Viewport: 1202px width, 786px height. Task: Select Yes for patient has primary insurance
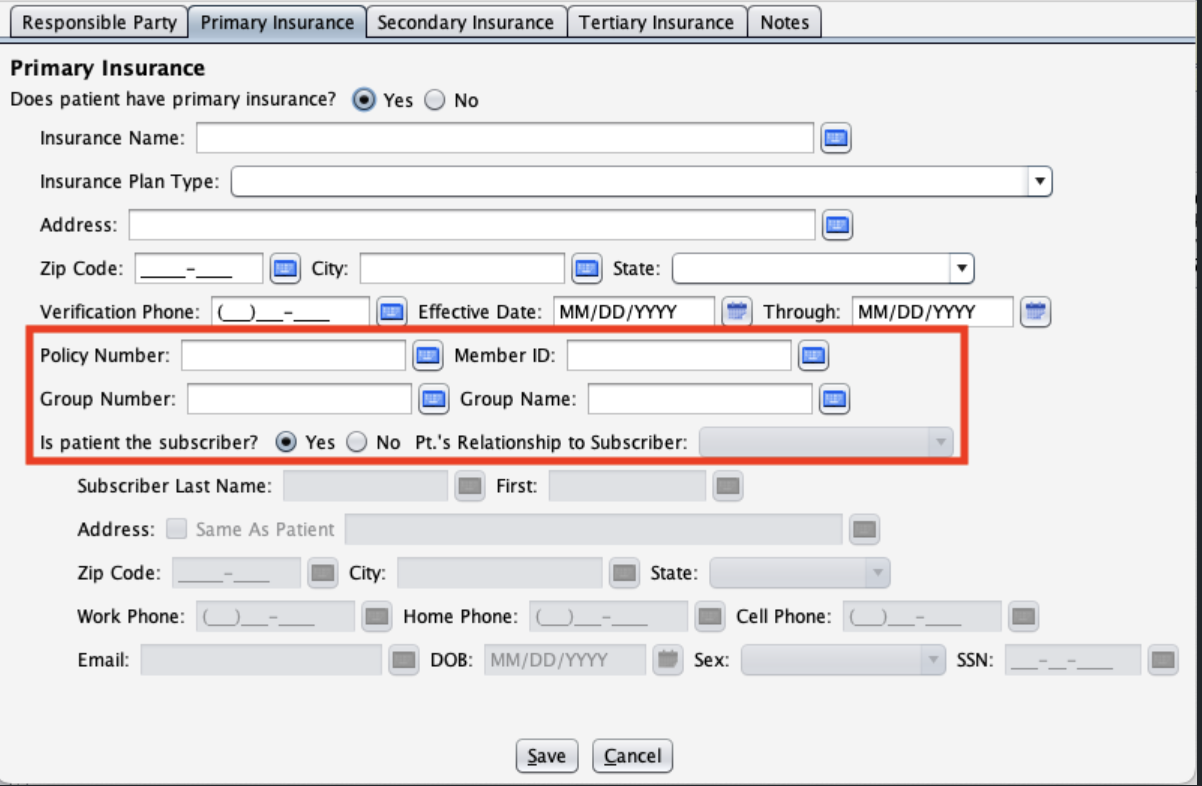click(365, 100)
